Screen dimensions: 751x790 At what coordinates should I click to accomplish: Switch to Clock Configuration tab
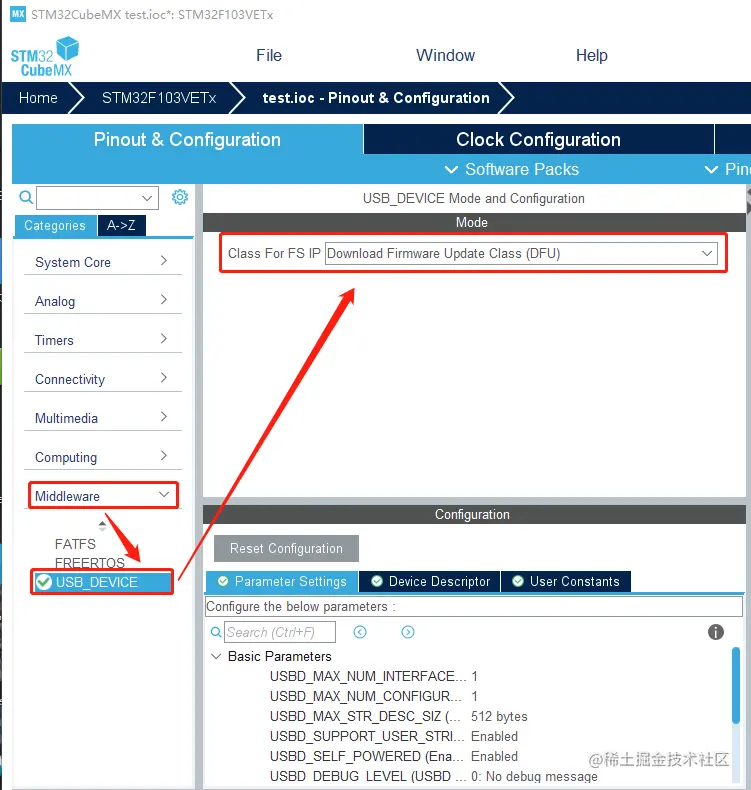coord(538,140)
